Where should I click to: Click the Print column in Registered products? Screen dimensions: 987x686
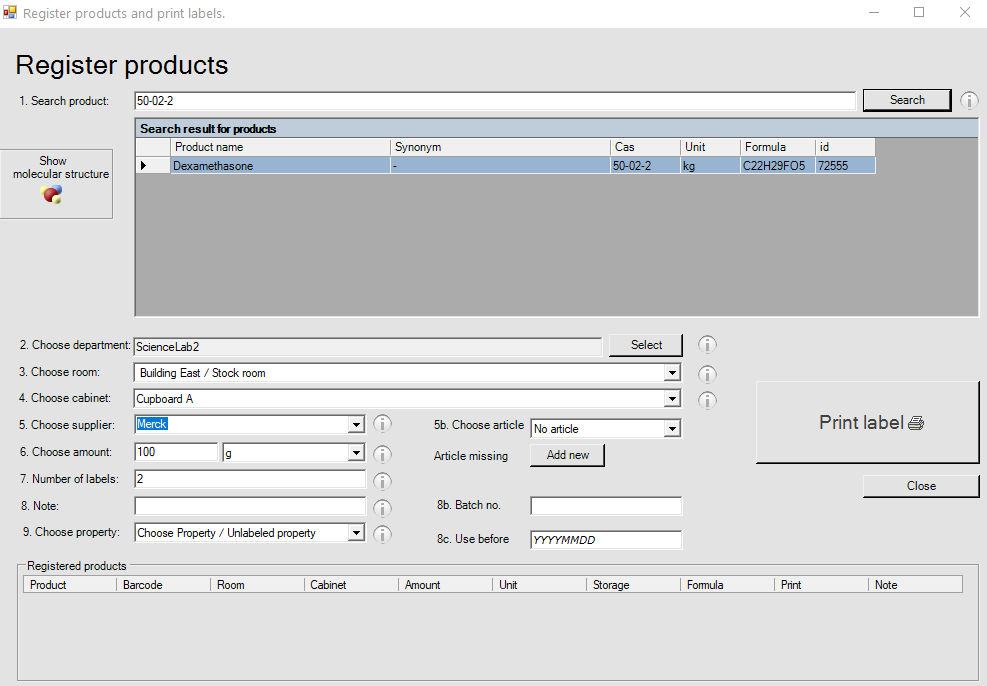point(821,585)
